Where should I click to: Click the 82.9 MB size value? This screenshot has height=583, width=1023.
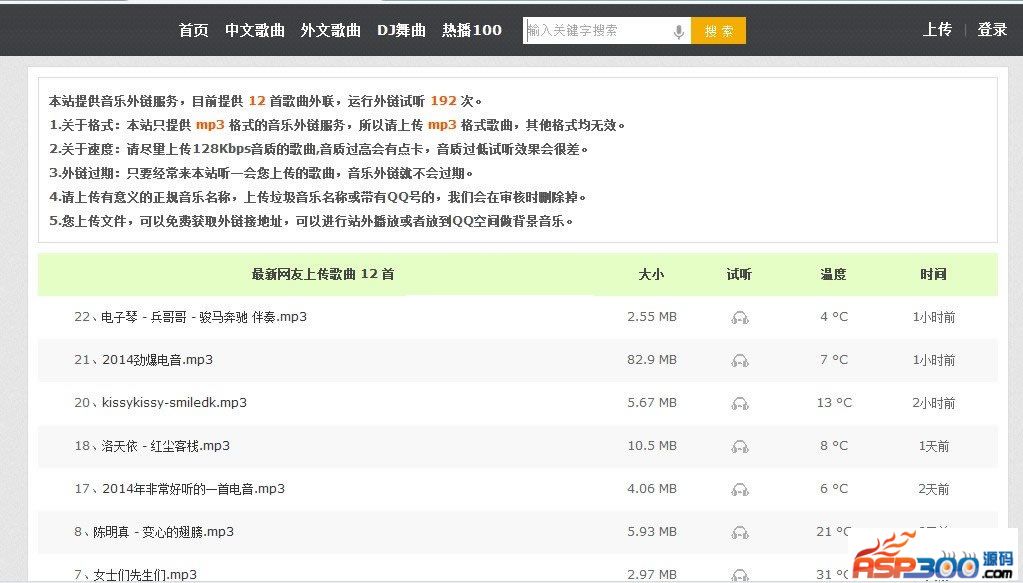(x=652, y=360)
